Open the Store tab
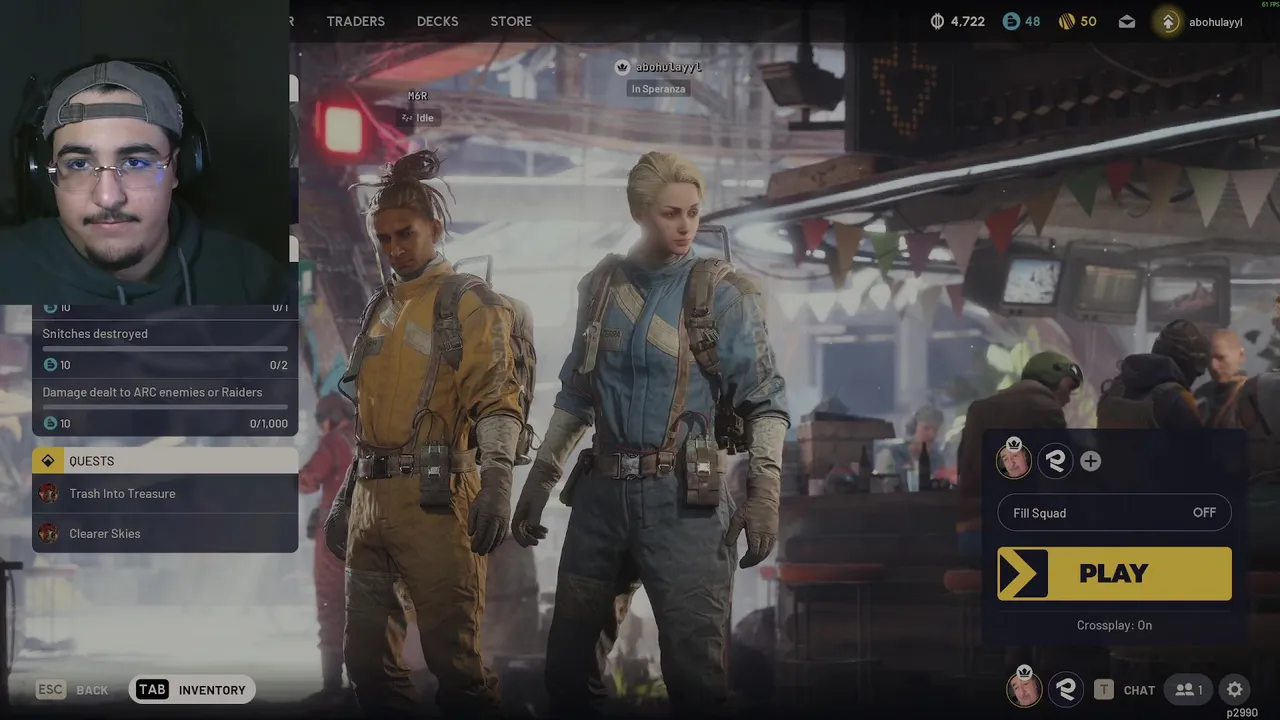Screen dimensions: 1280x720 point(511,21)
